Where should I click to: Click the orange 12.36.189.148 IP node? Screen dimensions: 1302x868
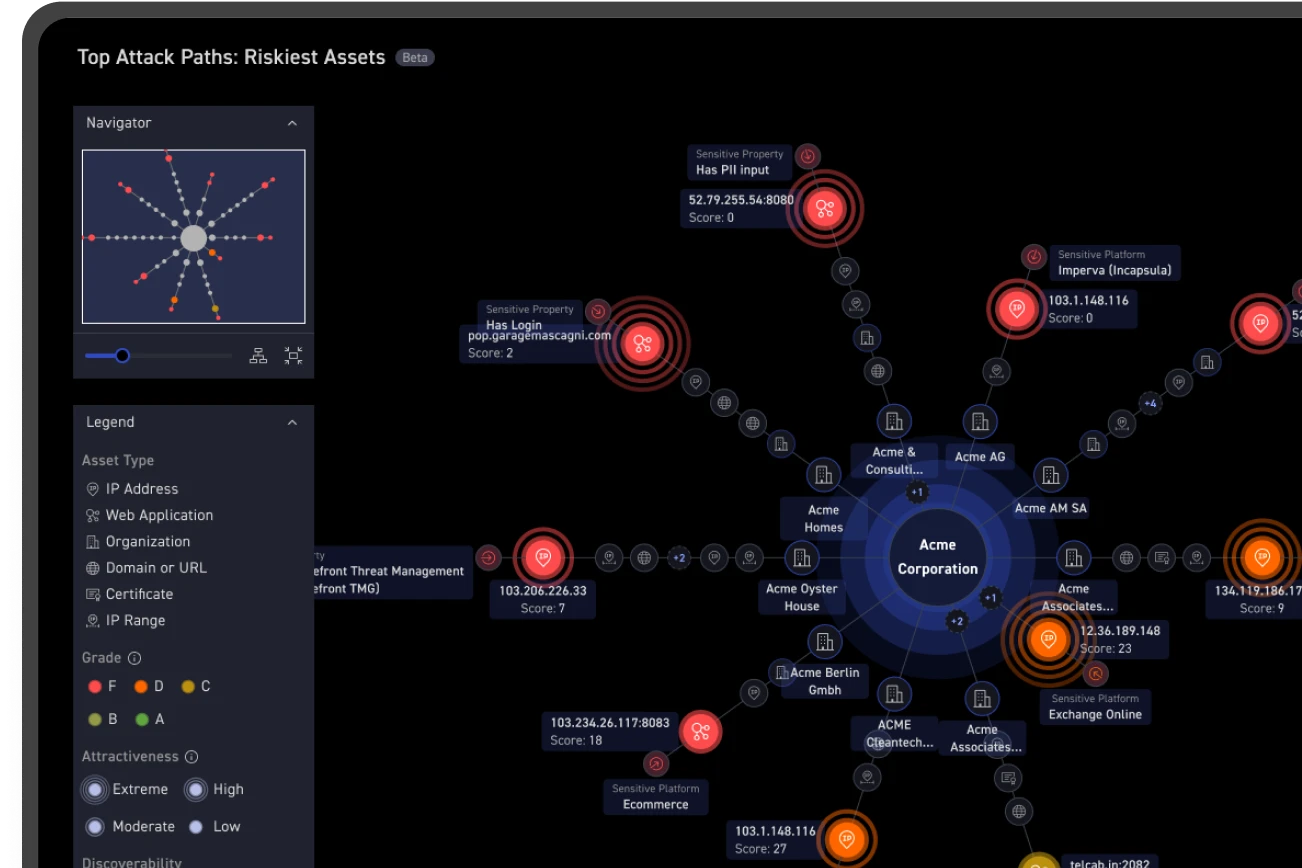(1048, 637)
